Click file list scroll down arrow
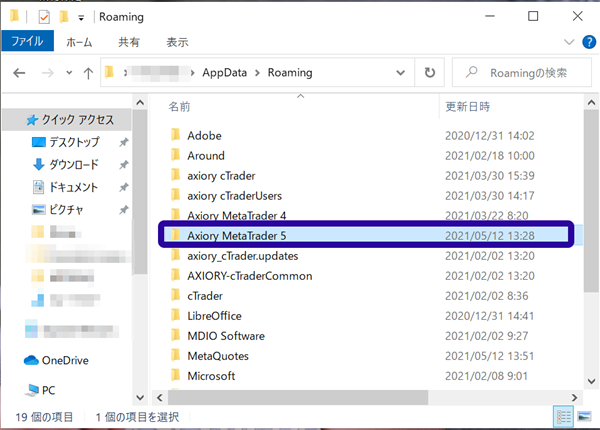Image resolution: width=600 pixels, height=430 pixels. (x=591, y=381)
